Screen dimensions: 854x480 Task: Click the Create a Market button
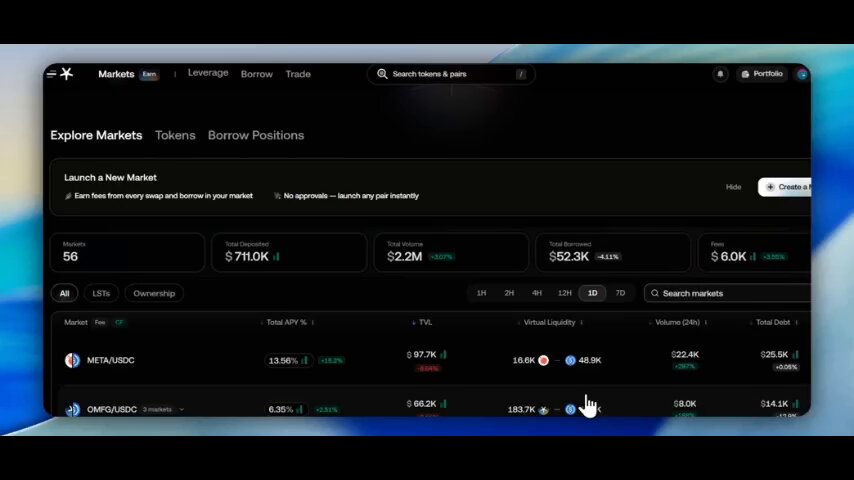[784, 187]
